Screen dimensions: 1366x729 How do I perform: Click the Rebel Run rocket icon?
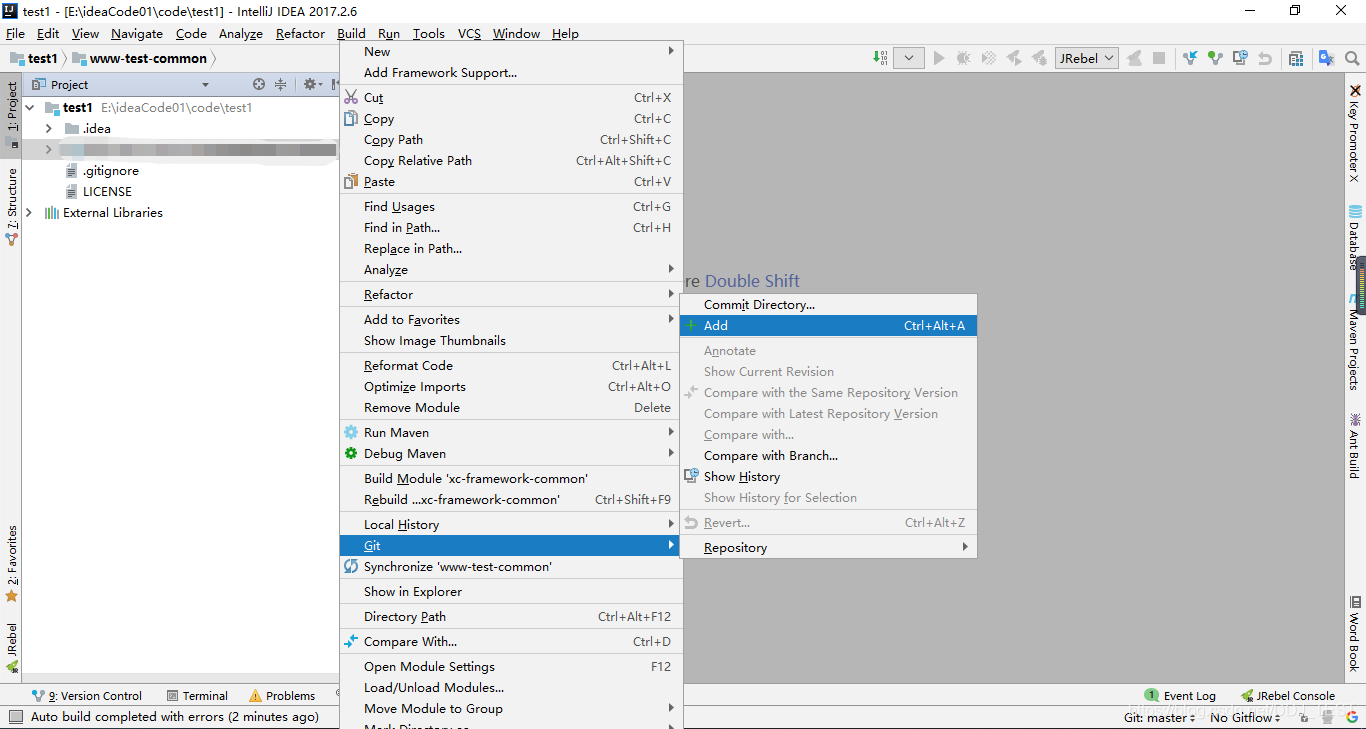point(1014,58)
